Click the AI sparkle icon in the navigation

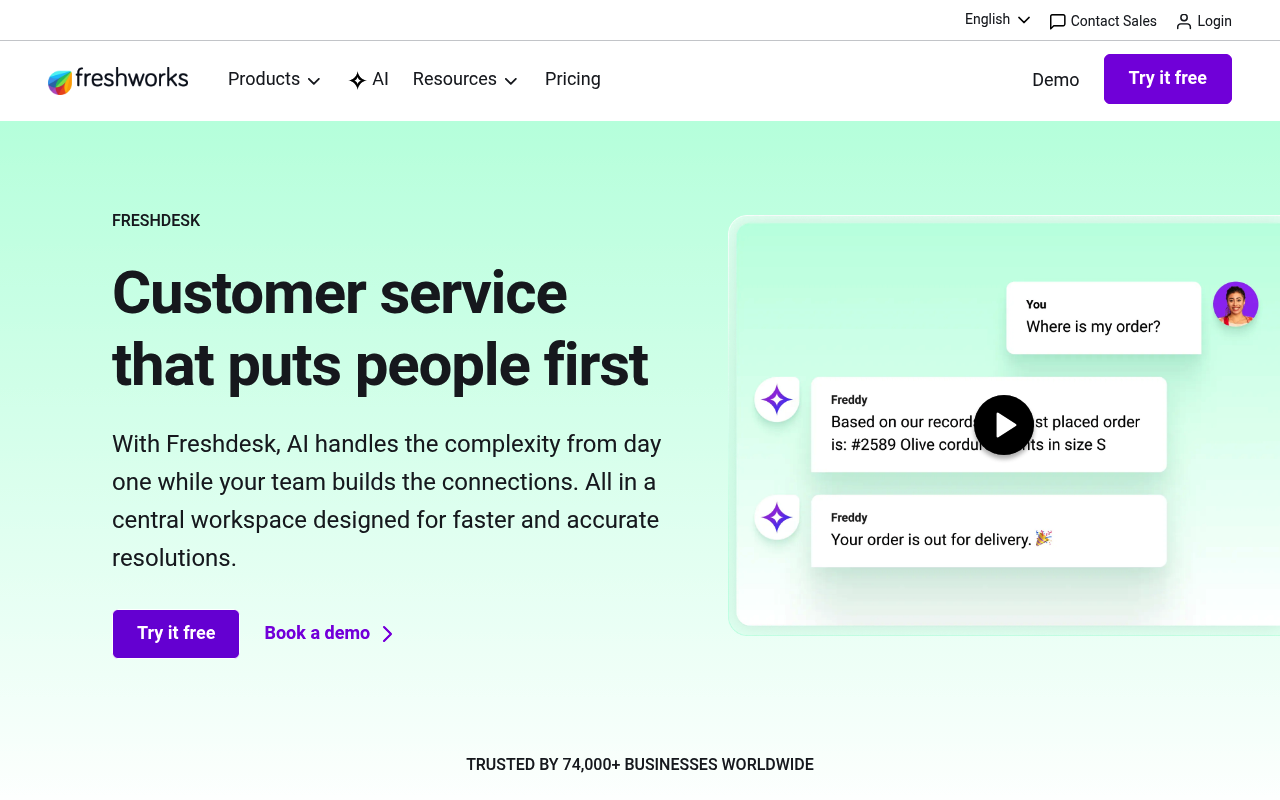click(355, 79)
